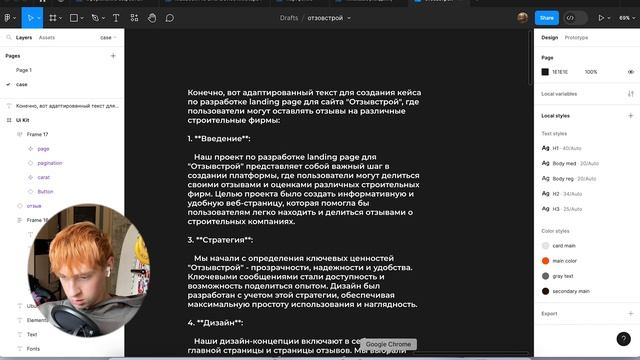Add export setting plus
640x360 pixels.
point(631,313)
